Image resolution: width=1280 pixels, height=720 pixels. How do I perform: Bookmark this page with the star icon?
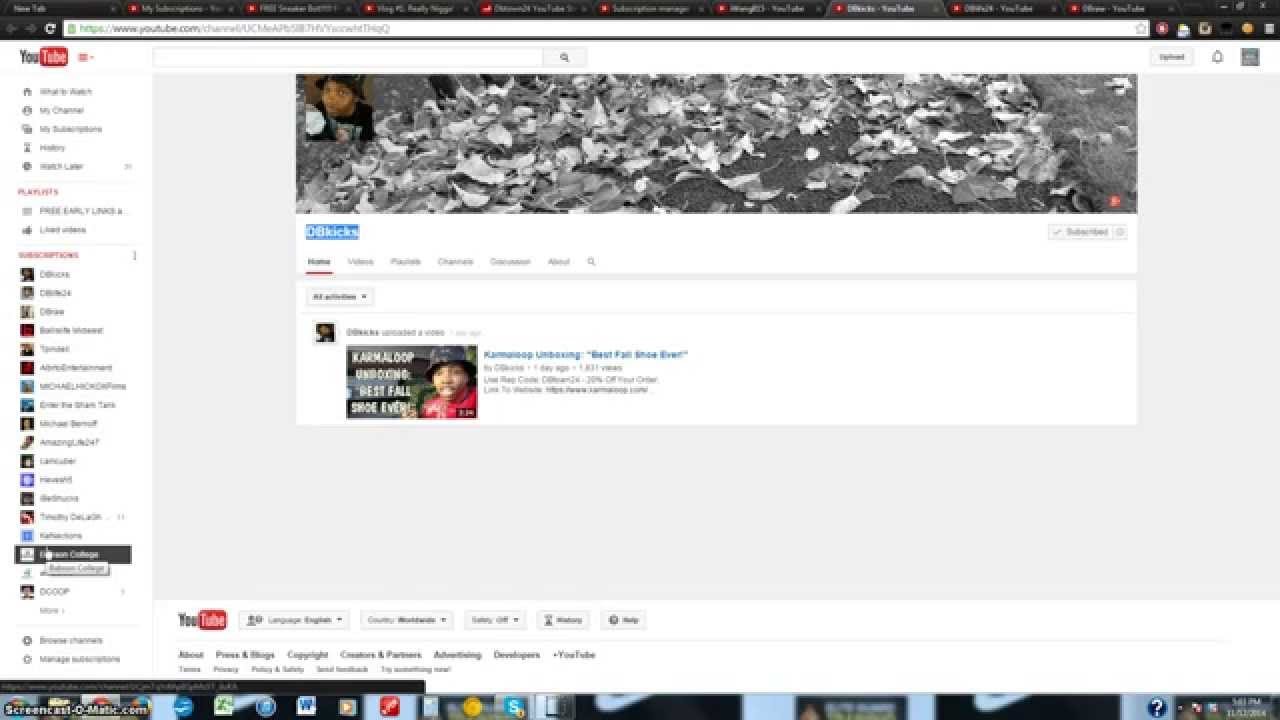pyautogui.click(x=1141, y=28)
